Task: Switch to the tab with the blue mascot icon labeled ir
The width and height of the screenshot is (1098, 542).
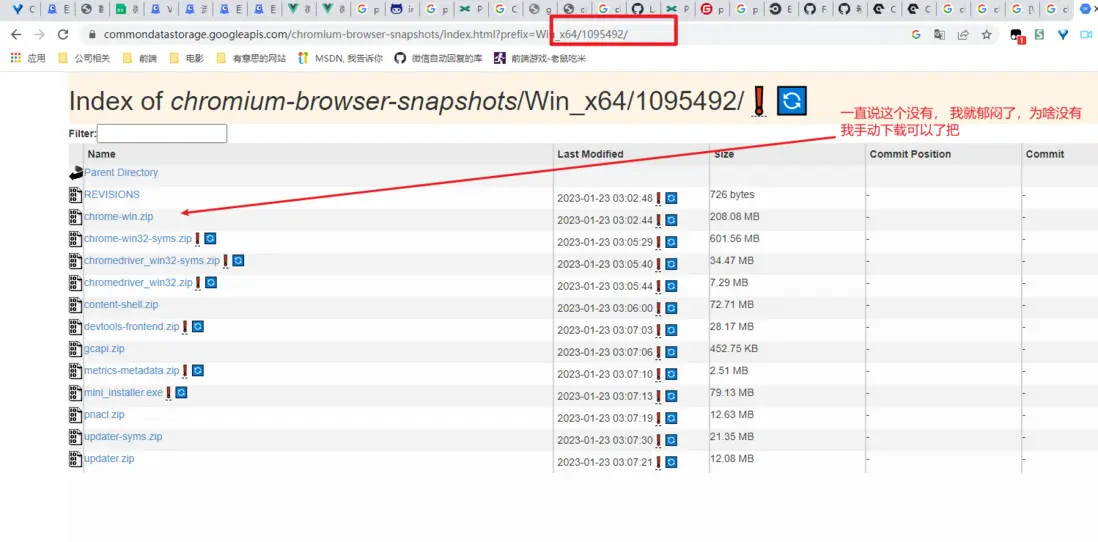Action: pos(403,9)
